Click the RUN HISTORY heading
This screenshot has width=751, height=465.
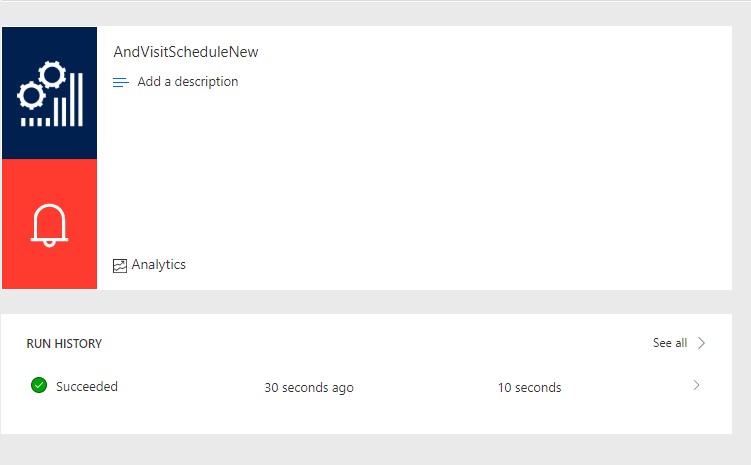[64, 344]
